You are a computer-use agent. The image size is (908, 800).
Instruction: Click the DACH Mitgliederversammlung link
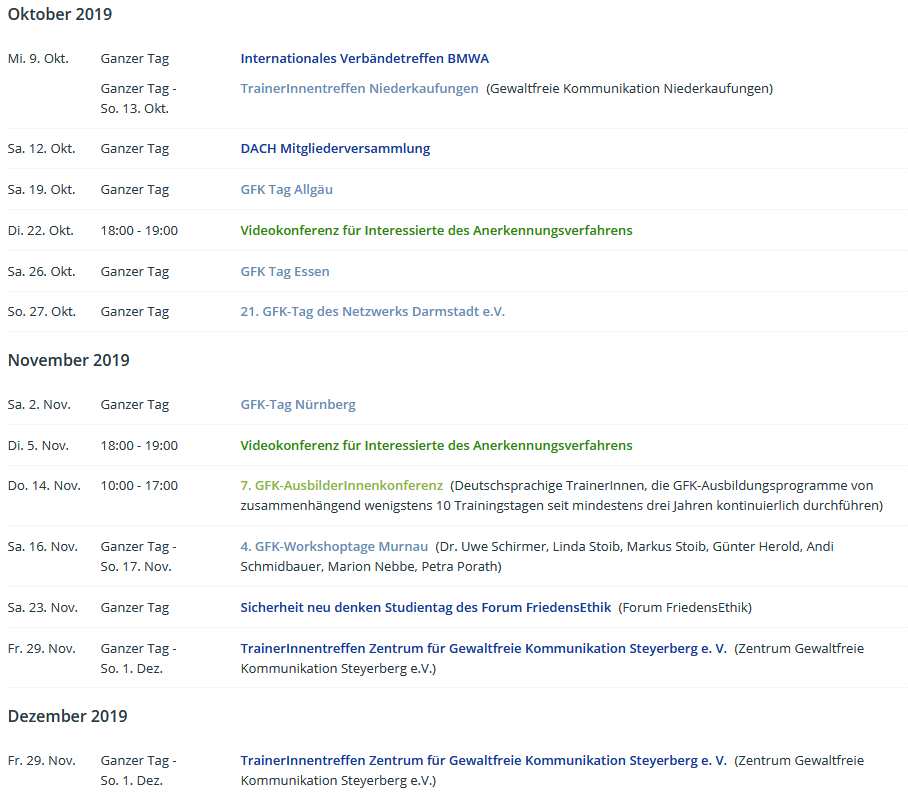pos(335,149)
